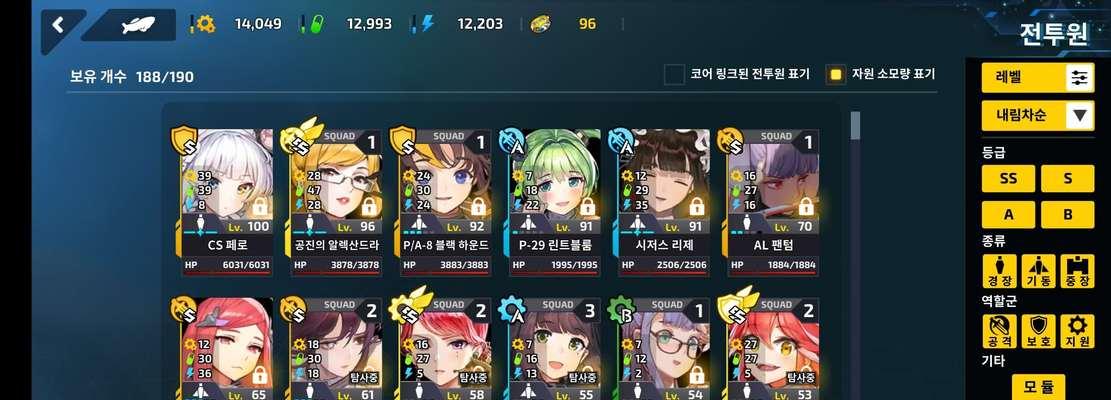This screenshot has width=1111, height=400.
Task: Filter by 공격 attacker role
Action: point(999,331)
